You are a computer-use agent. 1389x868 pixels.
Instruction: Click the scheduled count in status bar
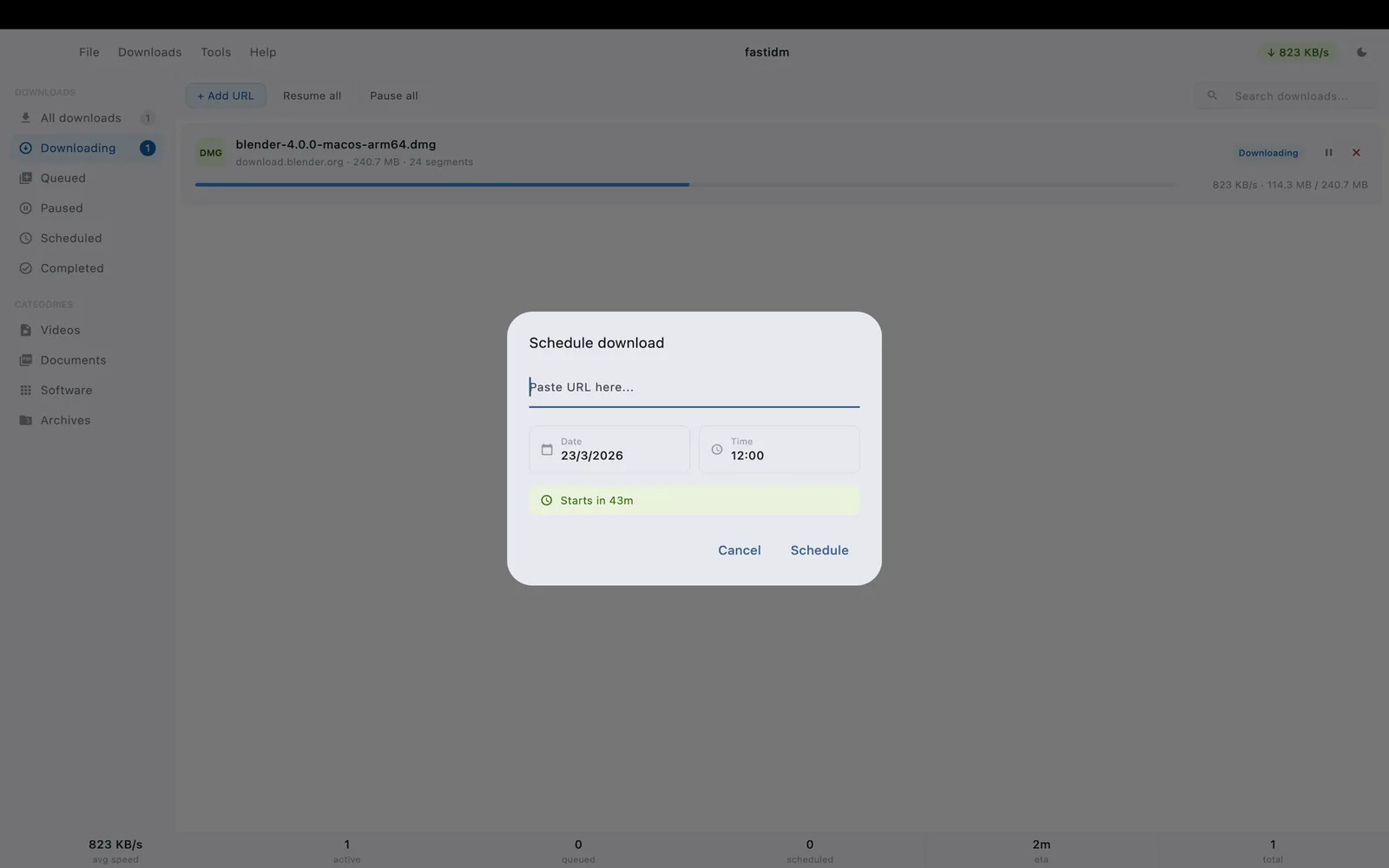point(810,851)
